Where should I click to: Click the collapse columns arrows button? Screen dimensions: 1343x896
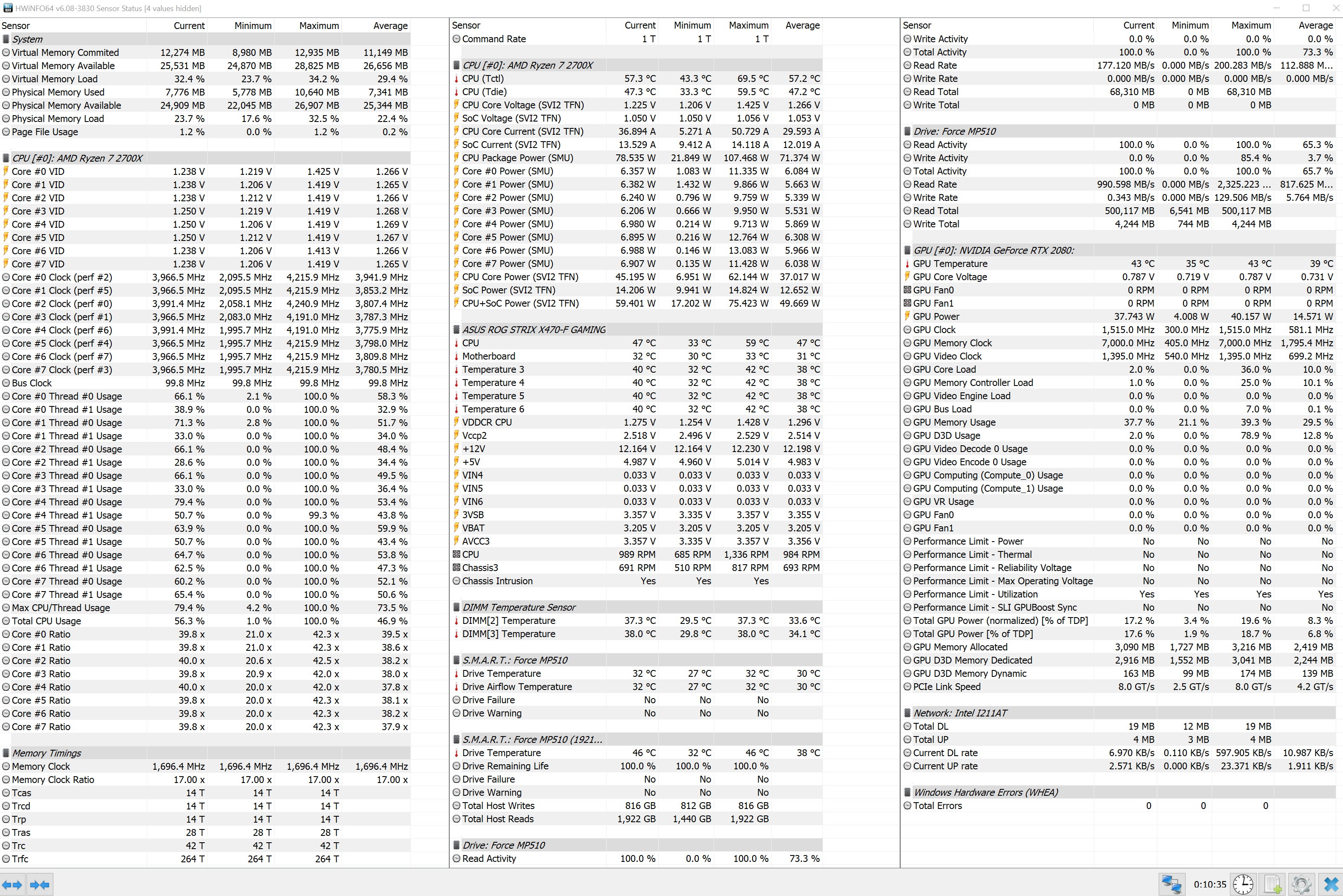(x=39, y=884)
